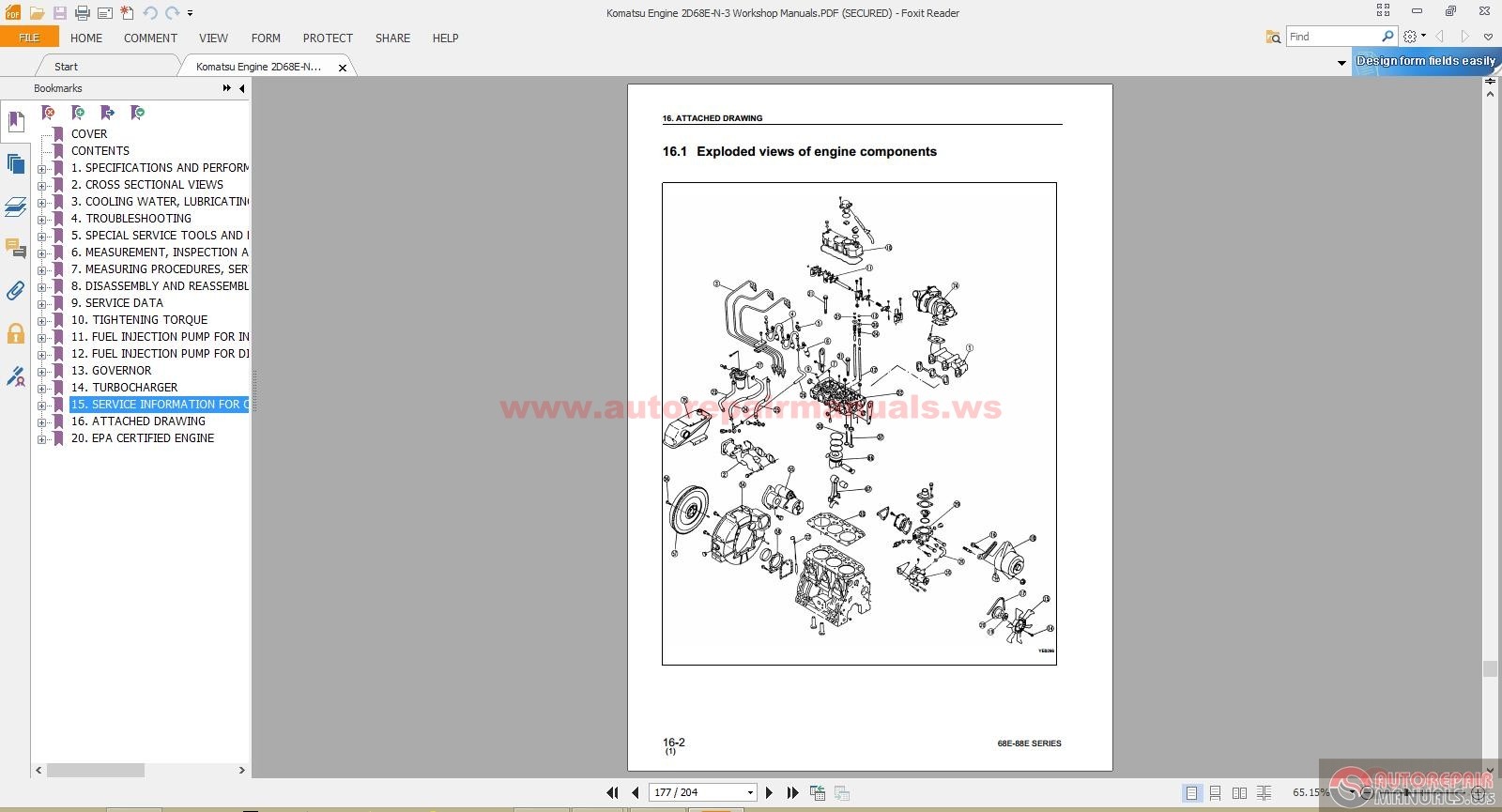Open the FORM ribbon tab

[x=266, y=38]
